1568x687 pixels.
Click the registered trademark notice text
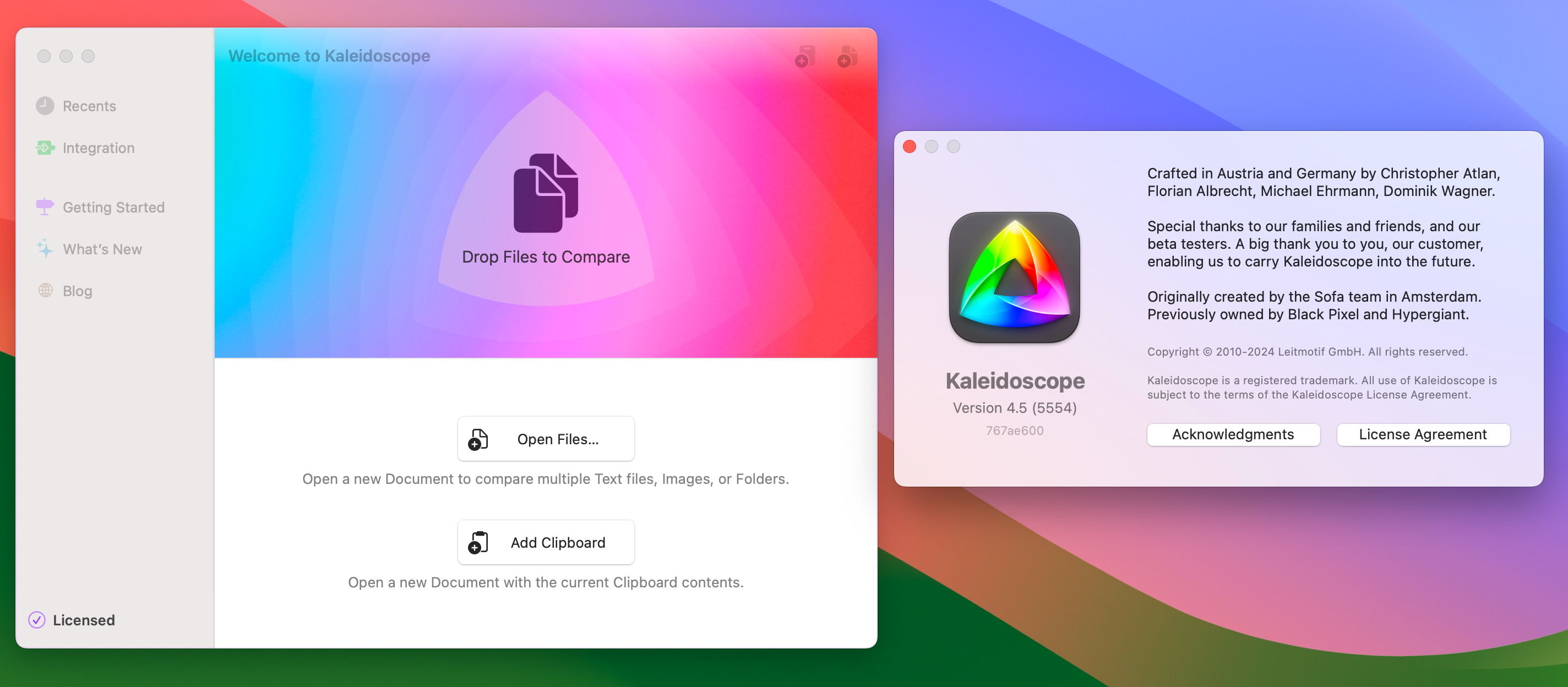point(1321,388)
